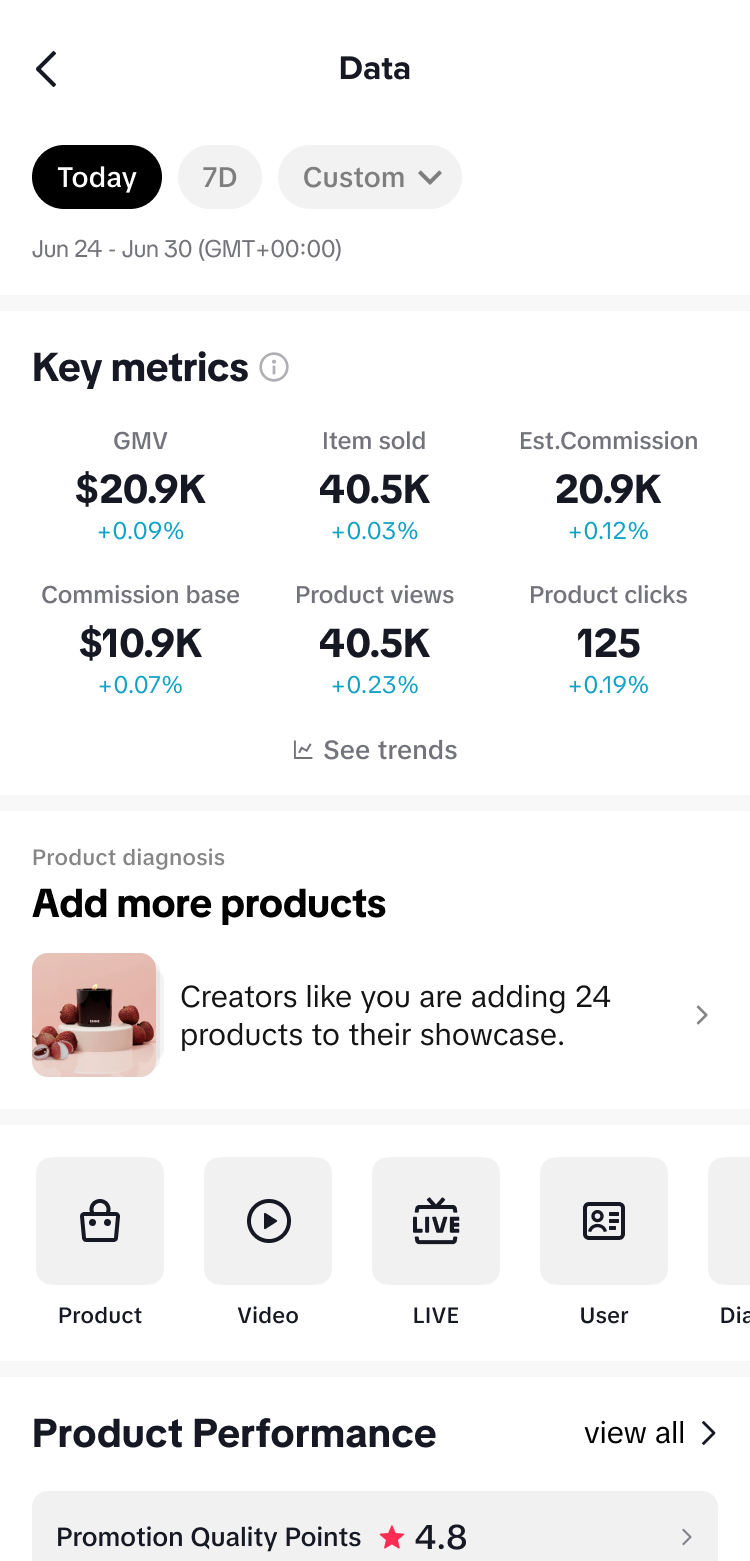The width and height of the screenshot is (750, 1561).
Task: Tap the candle product thumbnail
Action: [x=95, y=1015]
